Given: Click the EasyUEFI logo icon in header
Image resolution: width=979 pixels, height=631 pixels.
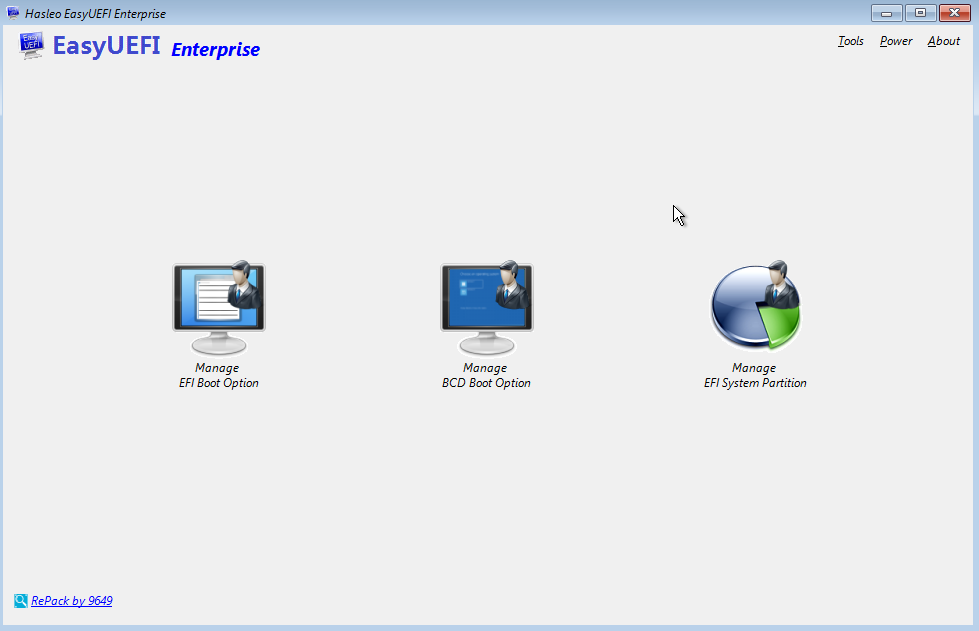Looking at the screenshot, I should (x=31, y=46).
